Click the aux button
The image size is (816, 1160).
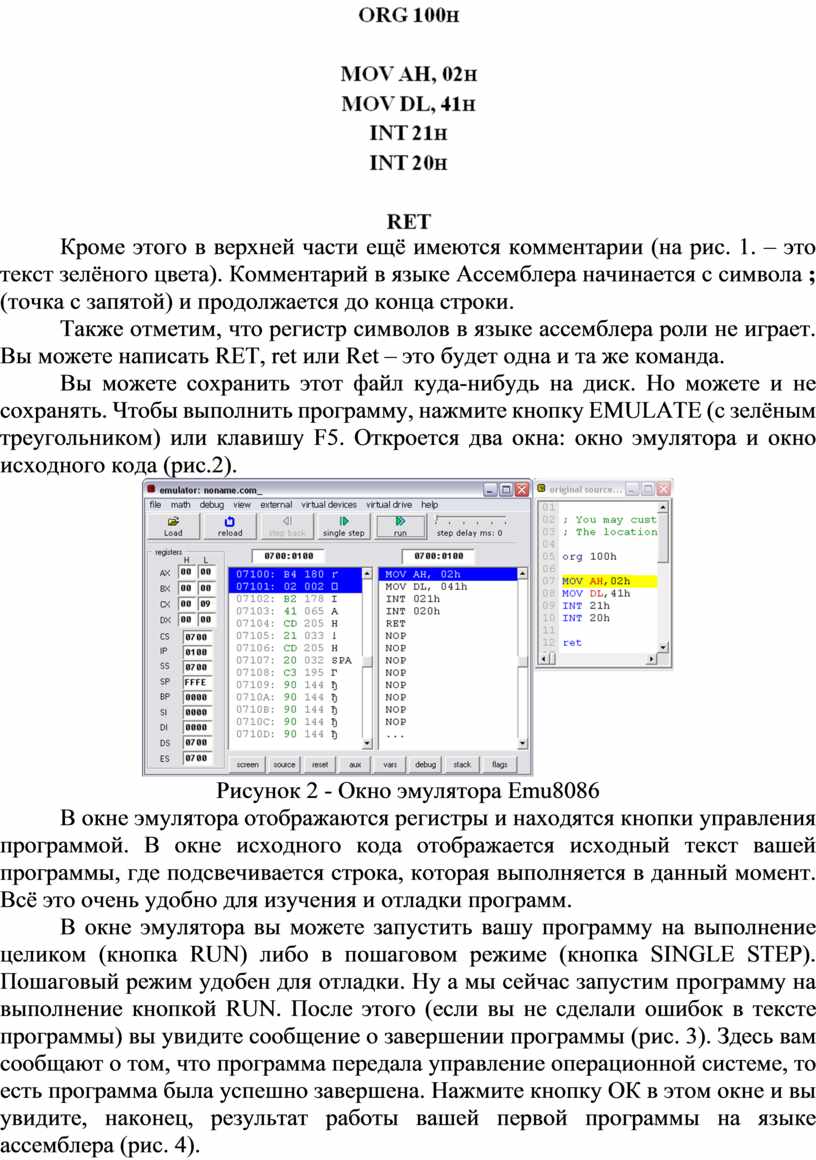point(355,764)
